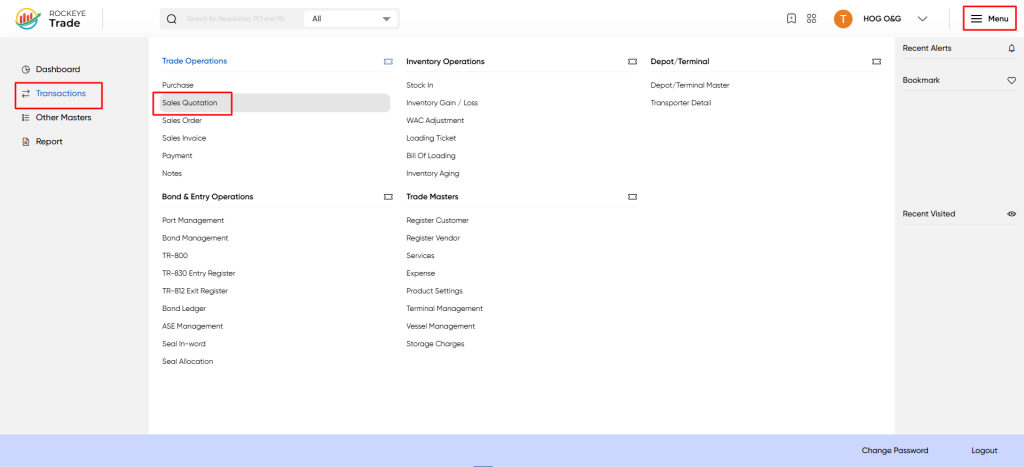Open Product Settings

434,291
